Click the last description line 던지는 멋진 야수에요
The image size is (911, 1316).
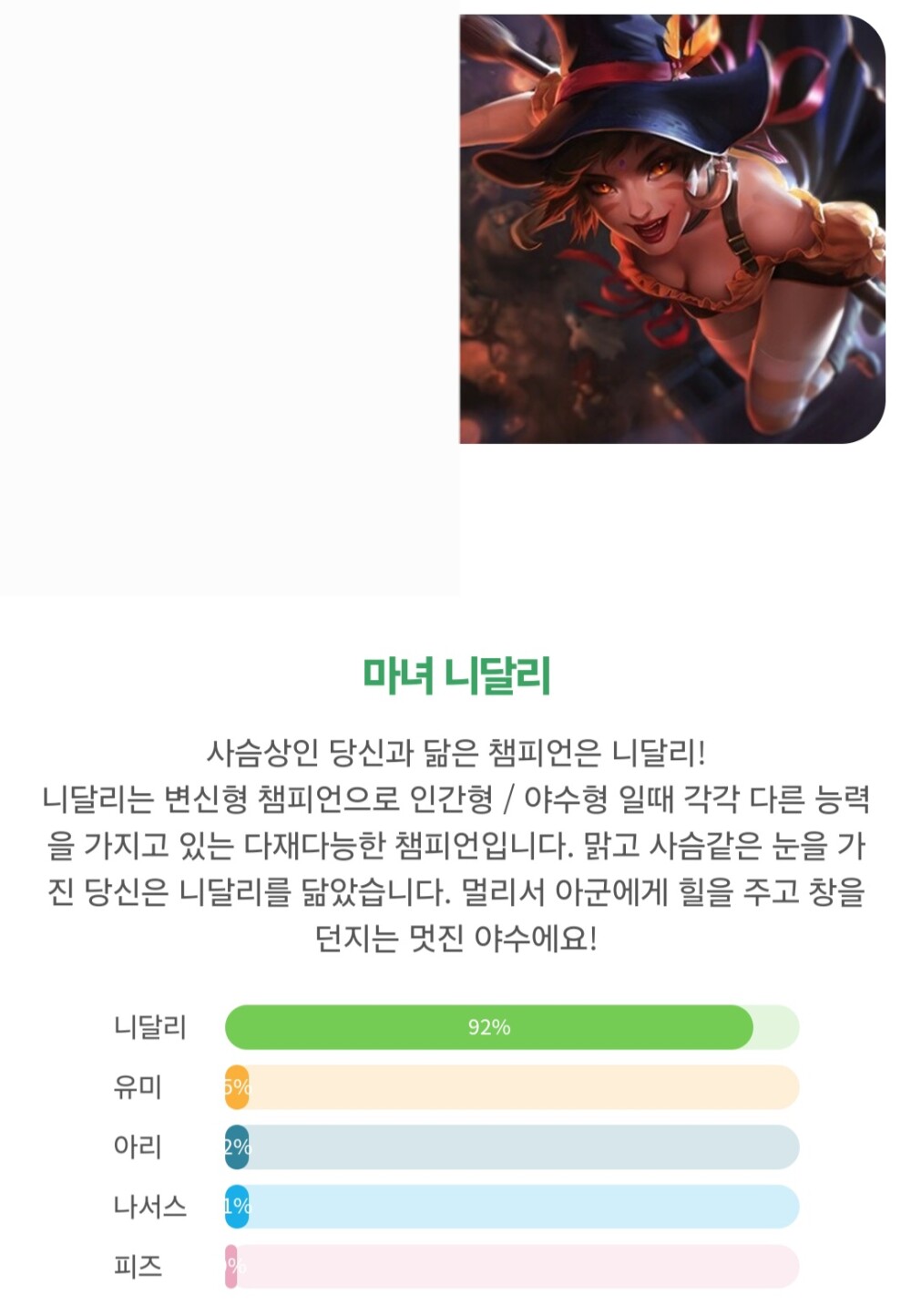click(455, 938)
